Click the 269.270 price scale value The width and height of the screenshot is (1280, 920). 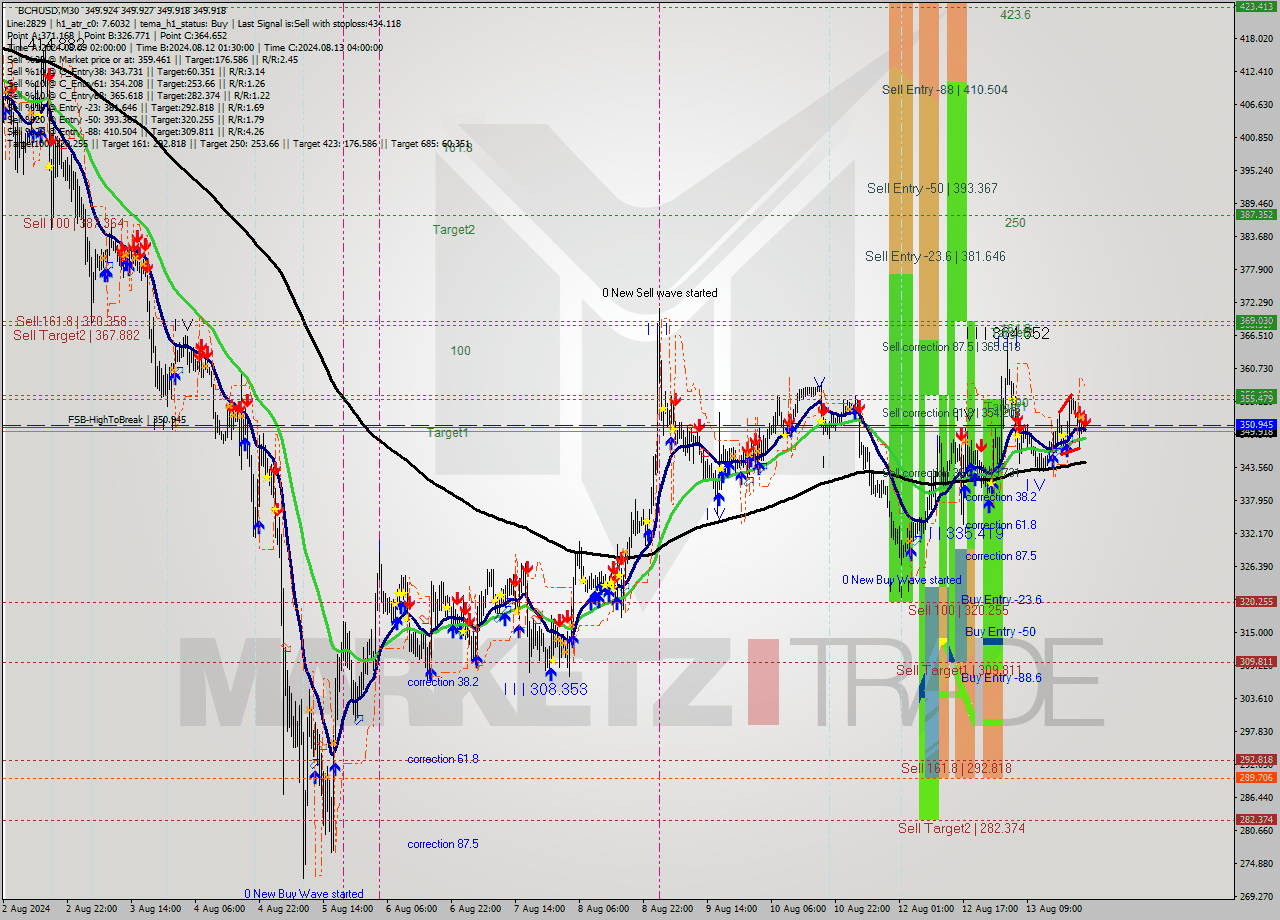(1256, 896)
